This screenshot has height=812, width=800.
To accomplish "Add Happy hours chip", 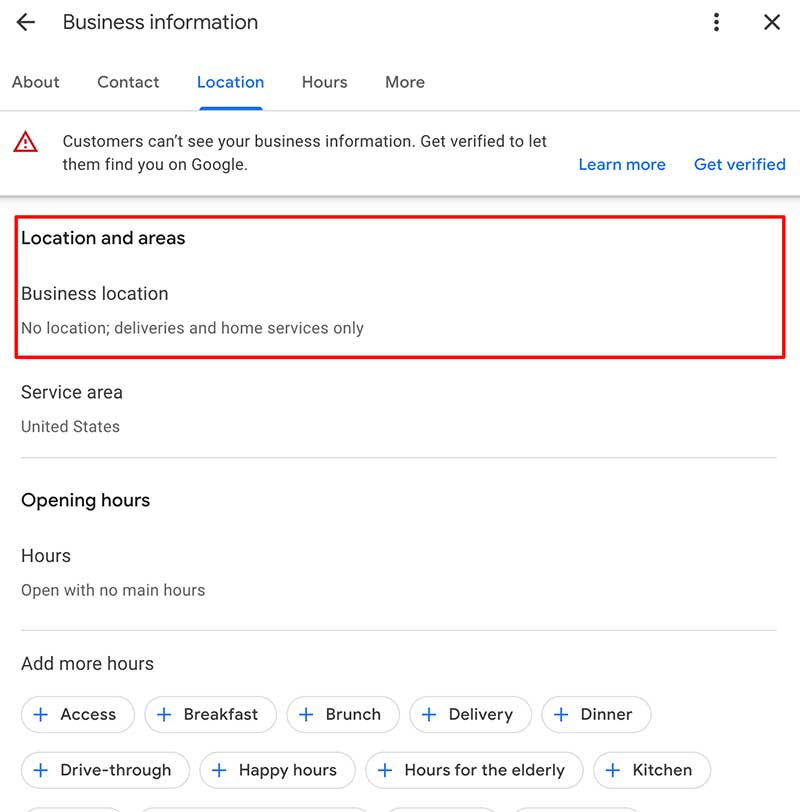I will click(x=277, y=770).
